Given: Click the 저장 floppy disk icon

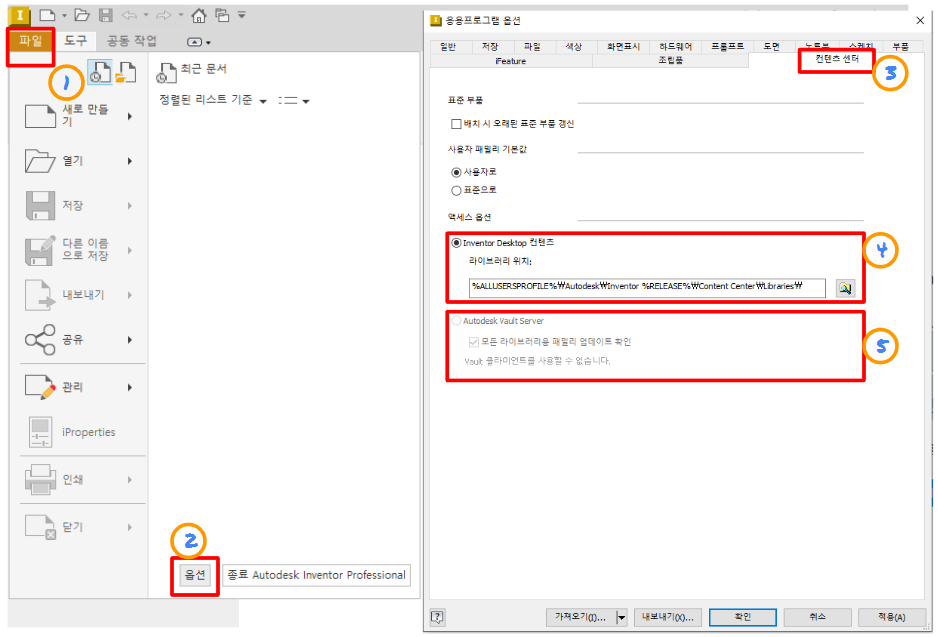Looking at the screenshot, I should click(x=40, y=206).
